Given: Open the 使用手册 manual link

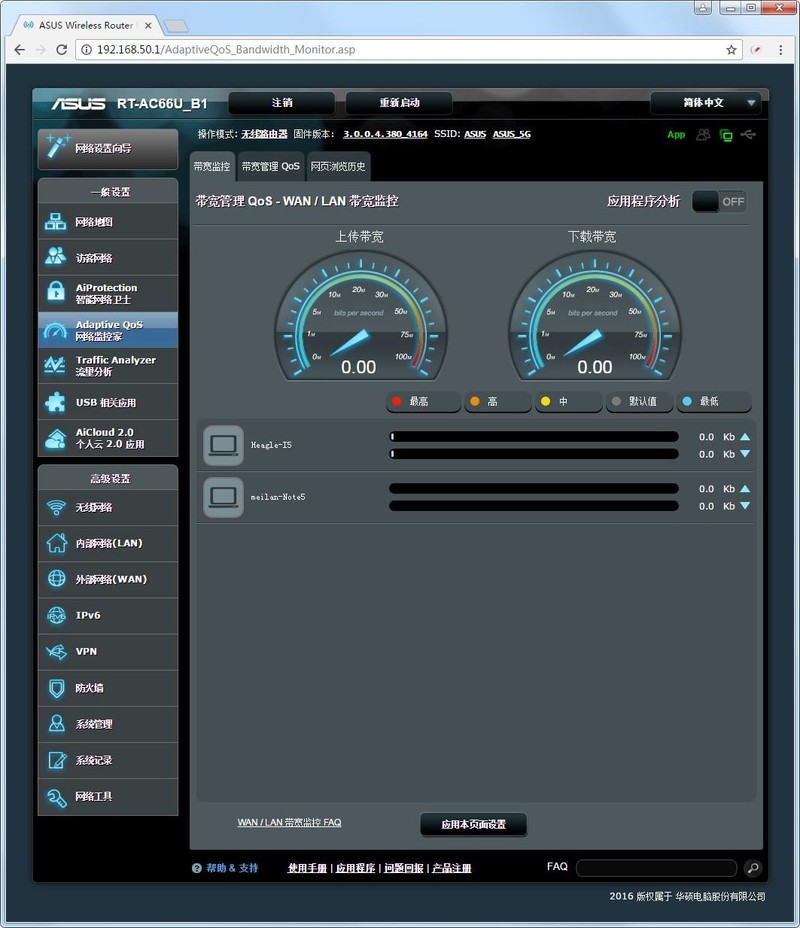Looking at the screenshot, I should [x=307, y=868].
